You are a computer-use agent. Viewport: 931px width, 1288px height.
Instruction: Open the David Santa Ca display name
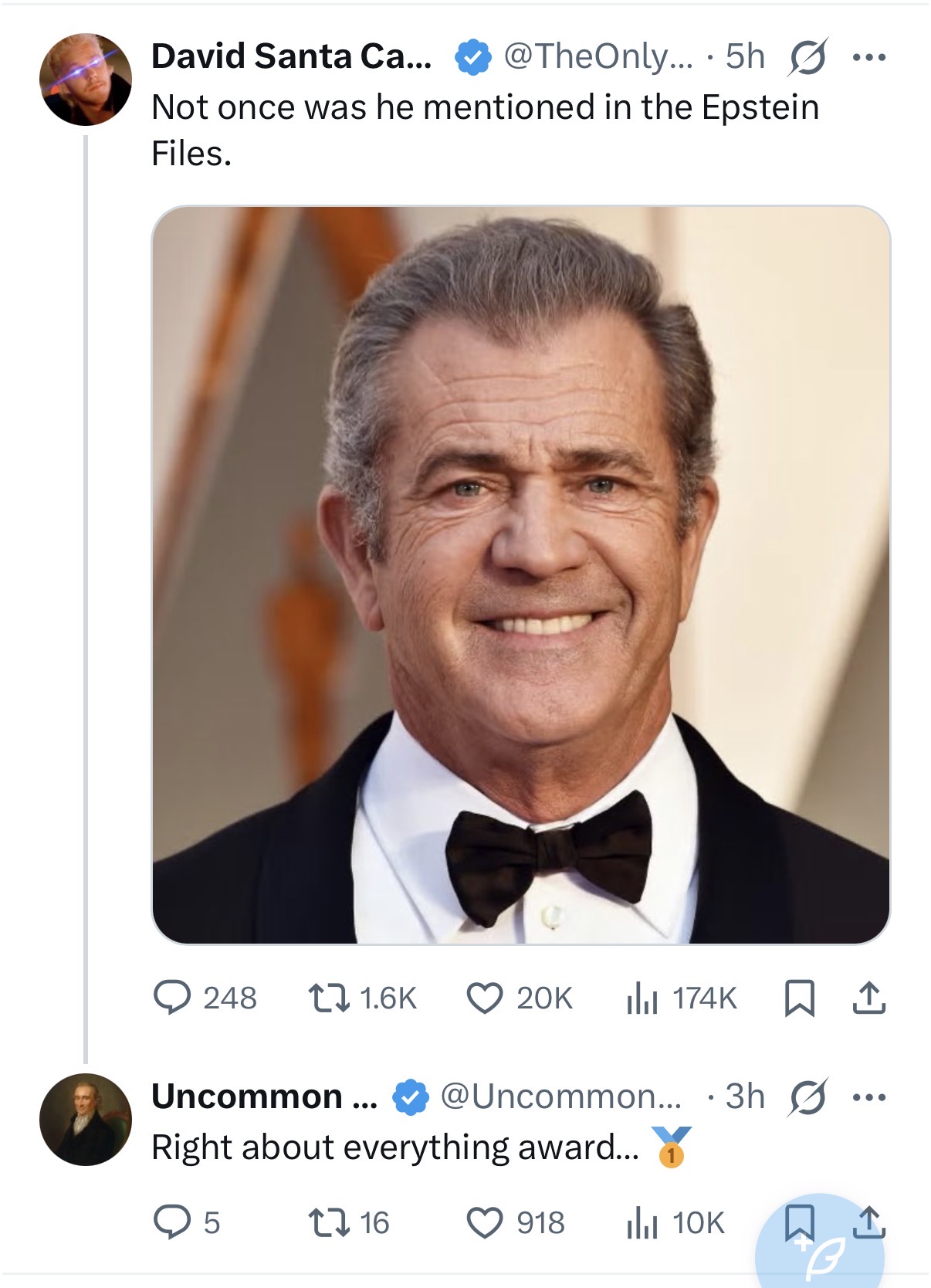291,56
